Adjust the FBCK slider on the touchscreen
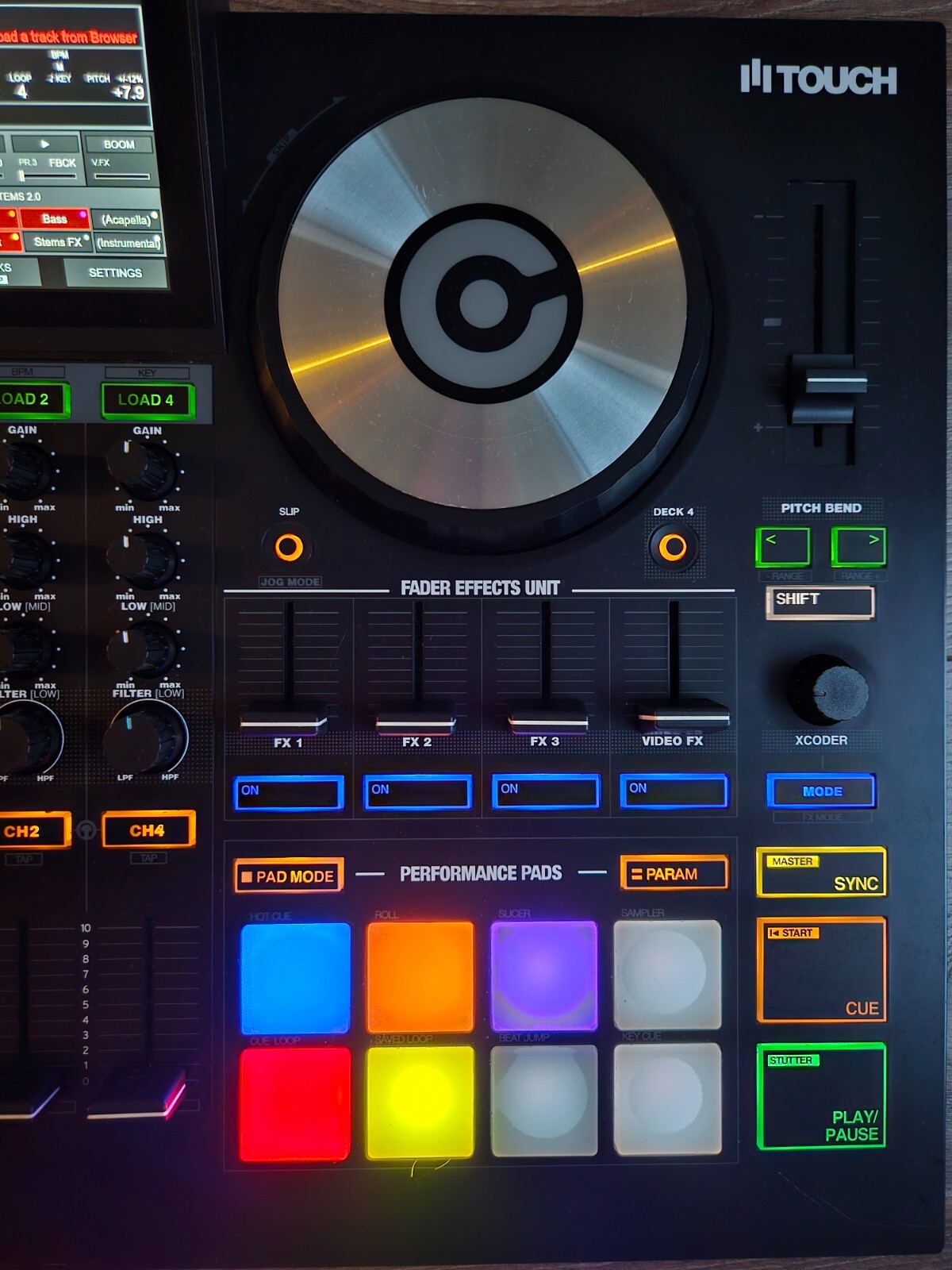This screenshot has width=952, height=1270. coord(46,176)
